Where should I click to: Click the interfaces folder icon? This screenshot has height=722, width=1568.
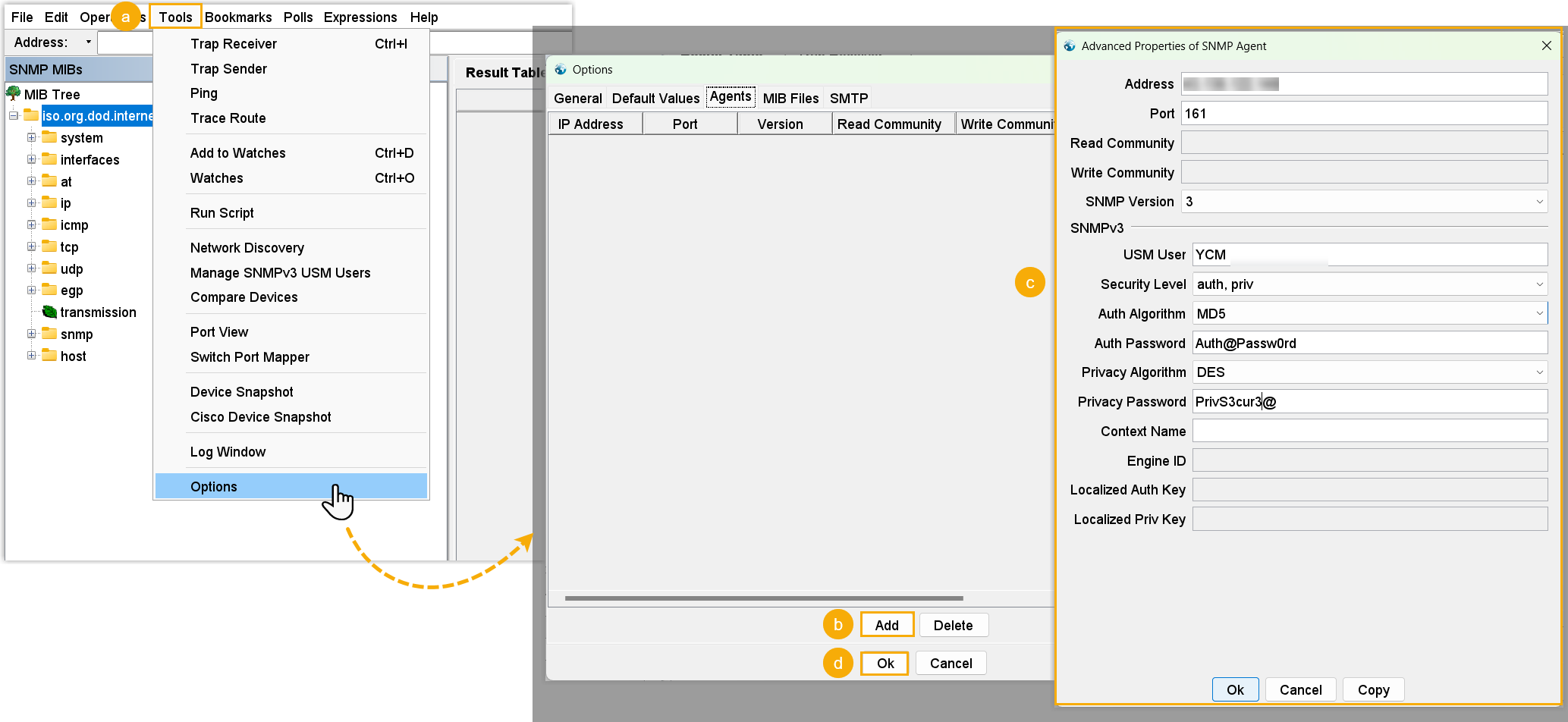50,159
